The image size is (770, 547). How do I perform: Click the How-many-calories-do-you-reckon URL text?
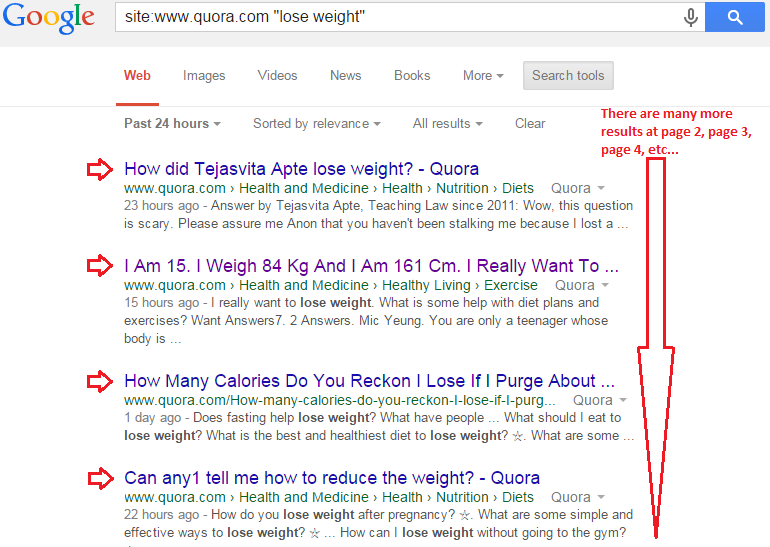340,401
